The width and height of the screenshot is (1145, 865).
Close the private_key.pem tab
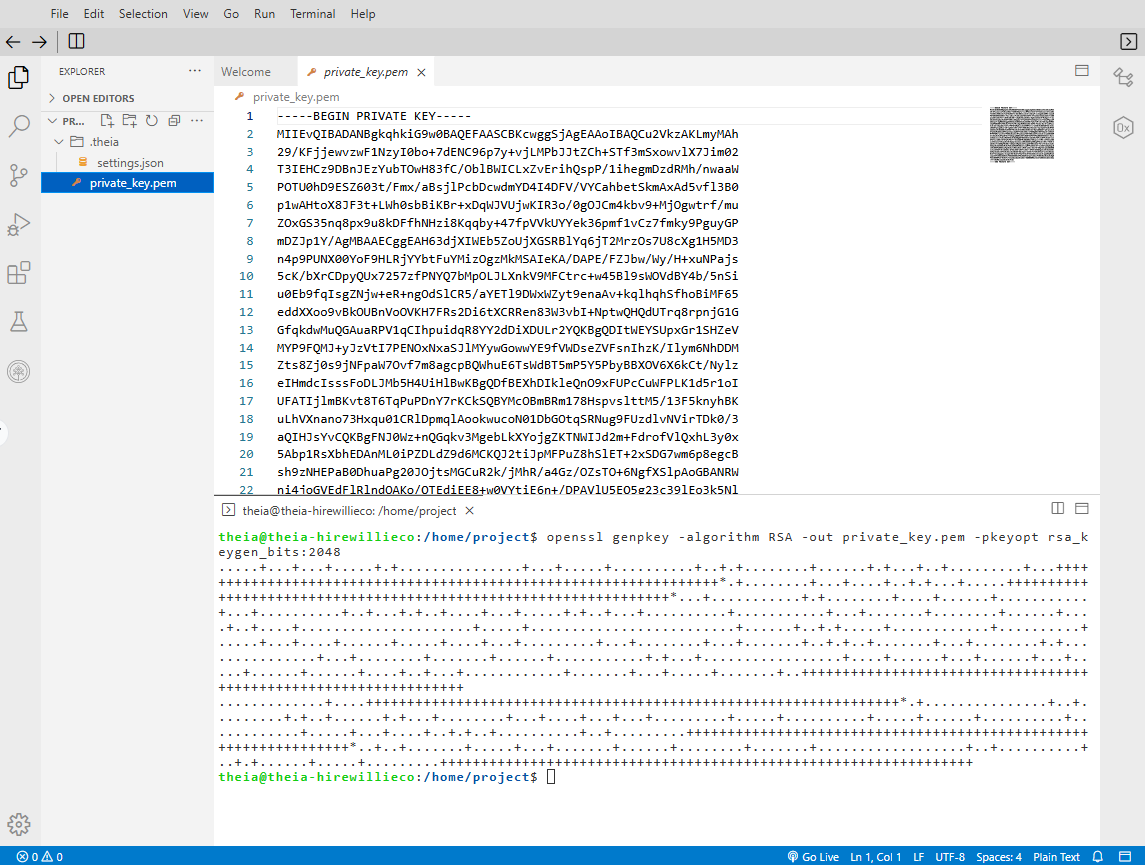click(421, 72)
